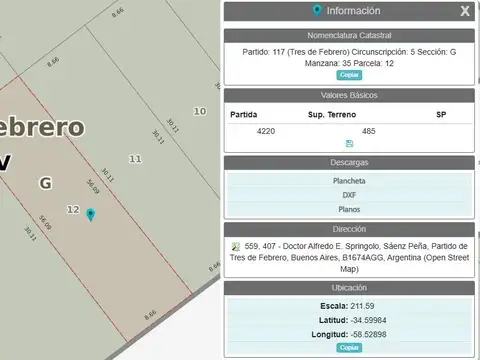The image size is (480, 360).
Task: Download the DXF file
Action: pos(349,195)
